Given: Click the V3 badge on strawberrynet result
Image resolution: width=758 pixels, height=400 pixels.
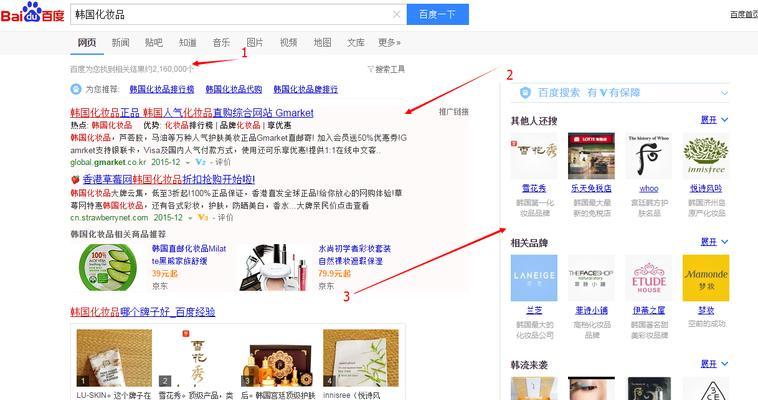Looking at the screenshot, I should pyautogui.click(x=203, y=218).
